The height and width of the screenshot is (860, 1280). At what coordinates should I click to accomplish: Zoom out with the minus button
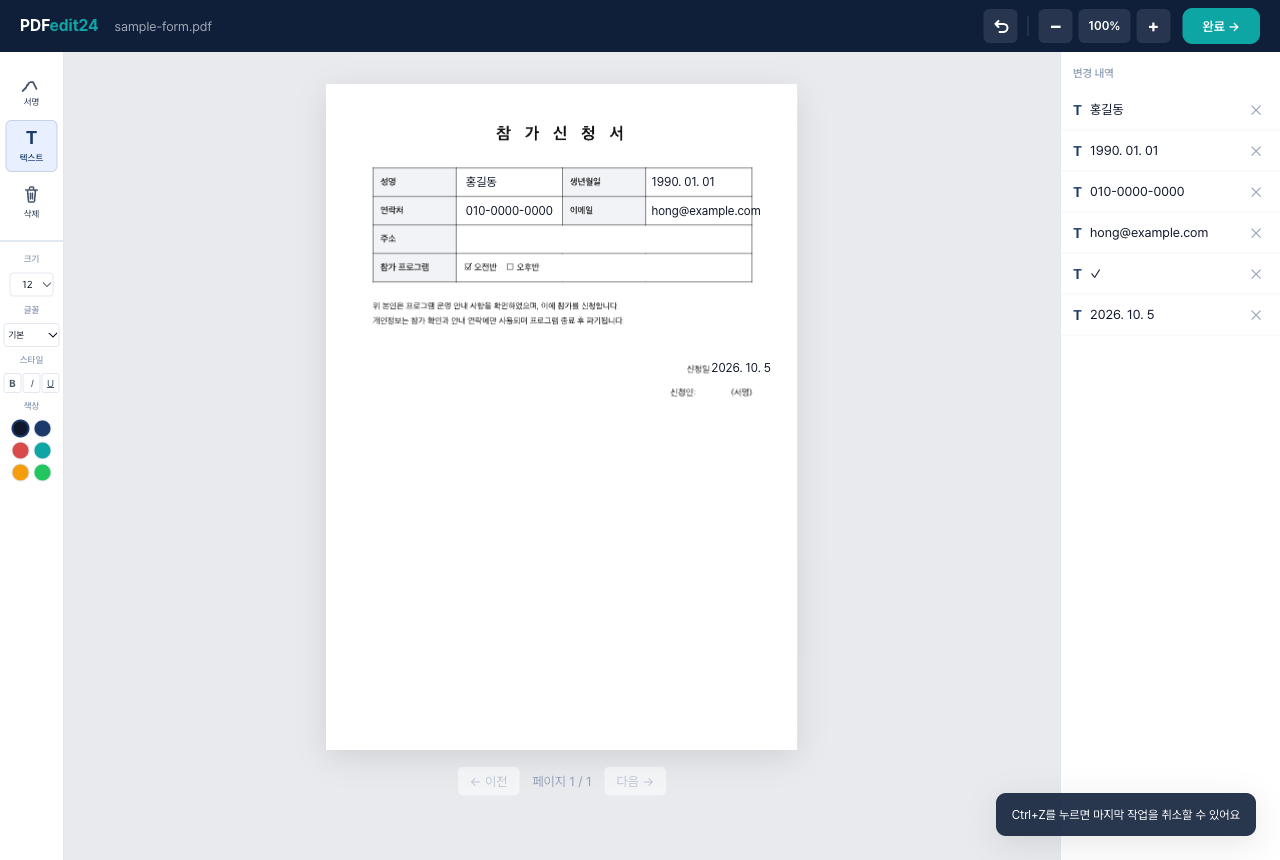pos(1055,26)
